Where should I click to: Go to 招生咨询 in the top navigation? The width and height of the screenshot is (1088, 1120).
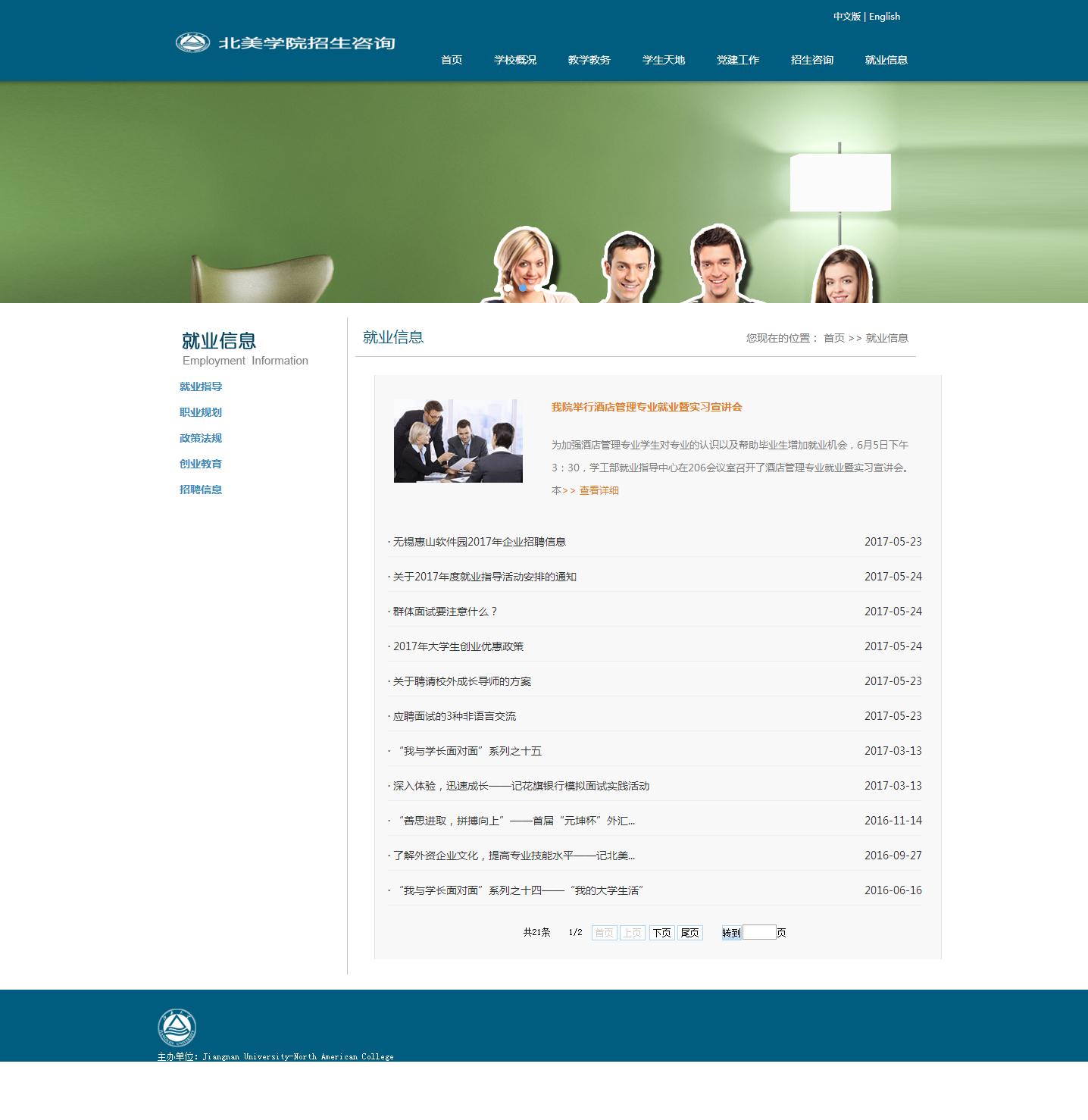point(811,60)
